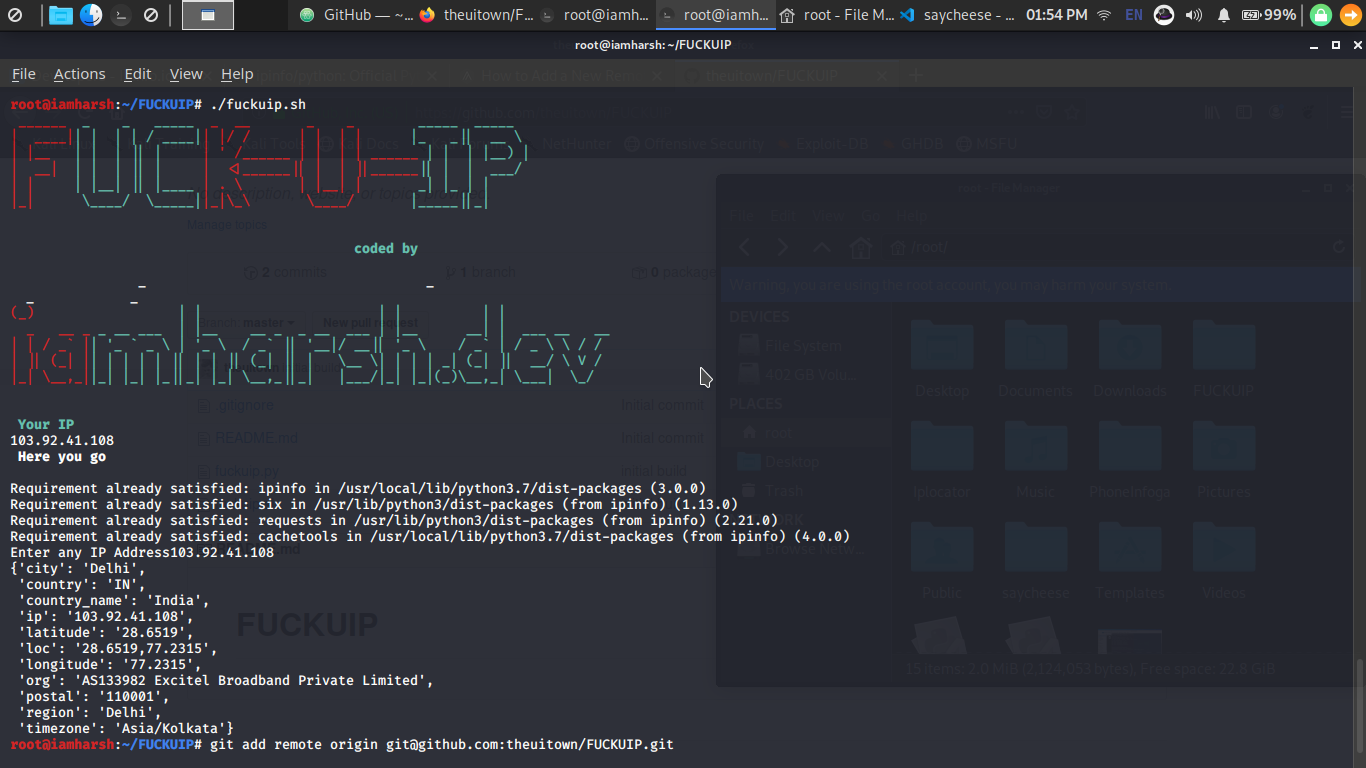1366x768 pixels.
Task: Open the volume speaker icon
Action: click(x=1193, y=15)
